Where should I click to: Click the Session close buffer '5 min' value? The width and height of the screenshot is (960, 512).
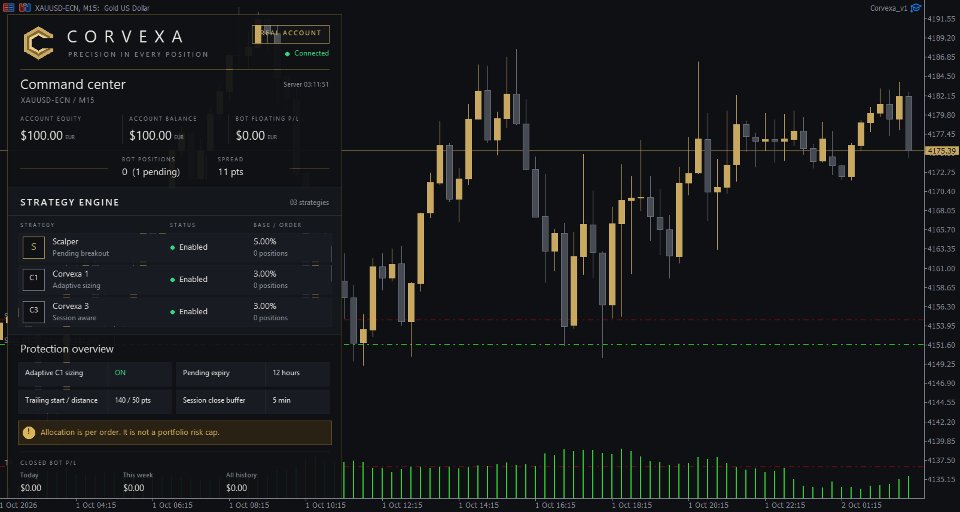coord(282,401)
